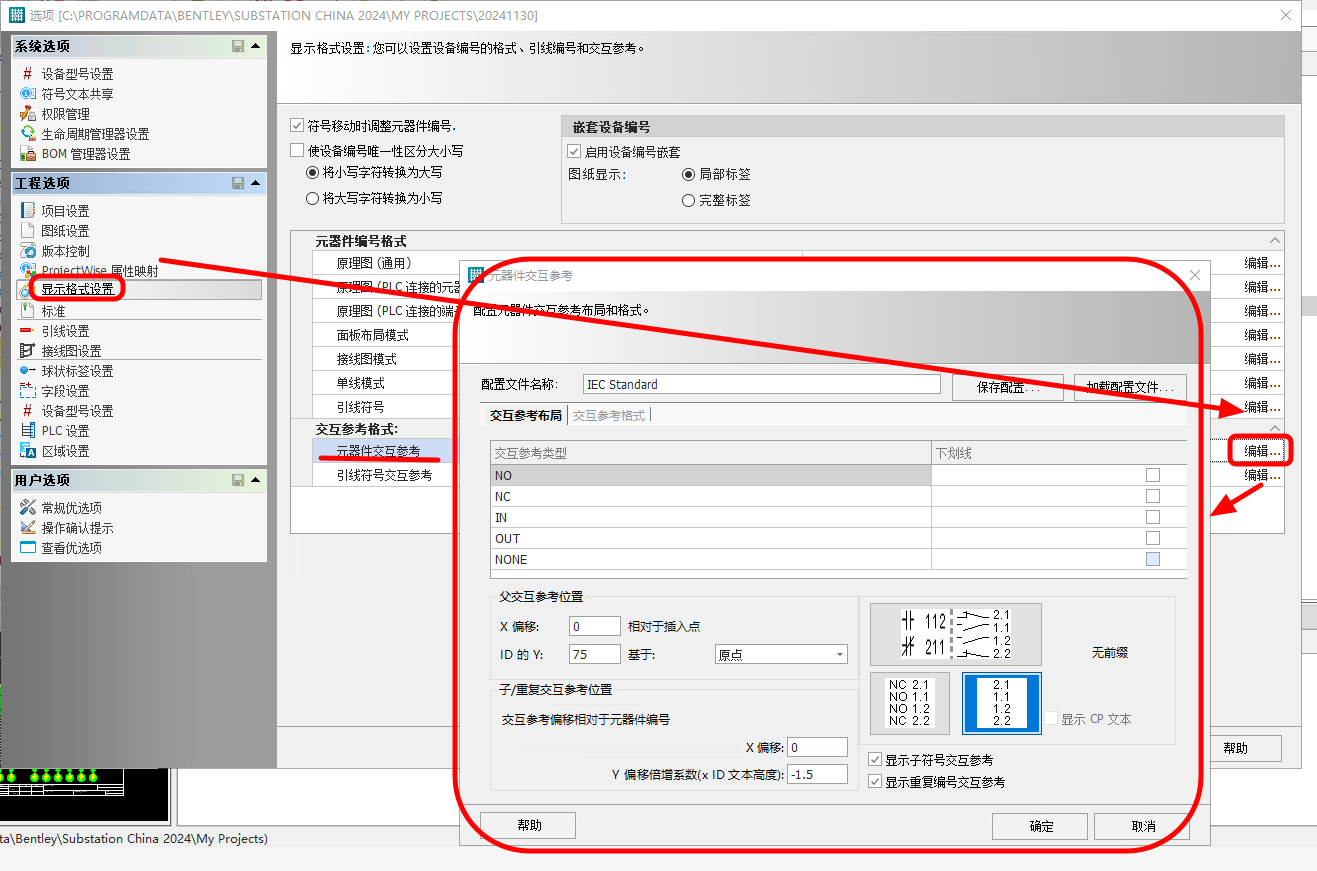Viewport: 1317px width, 871px height.
Task: Click 帮助 in the 元器件交互参考 dialog
Action: coord(528,825)
